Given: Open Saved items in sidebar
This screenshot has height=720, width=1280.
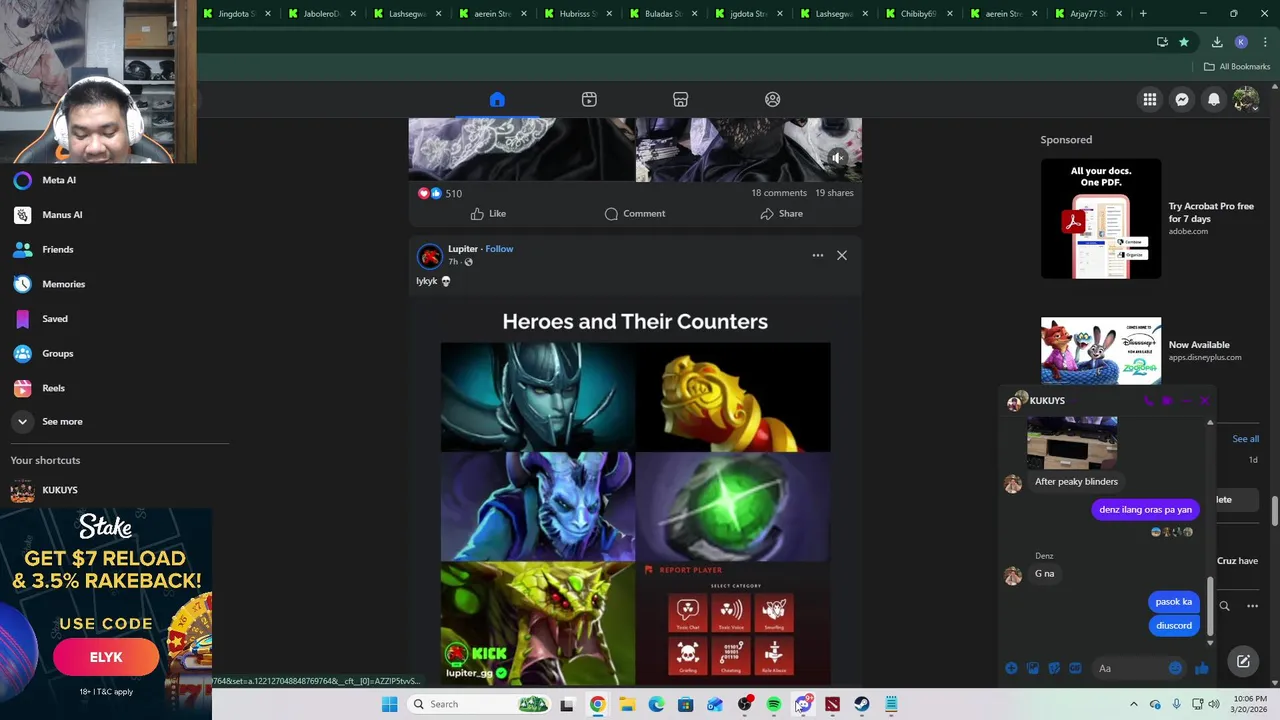Looking at the screenshot, I should 55,319.
